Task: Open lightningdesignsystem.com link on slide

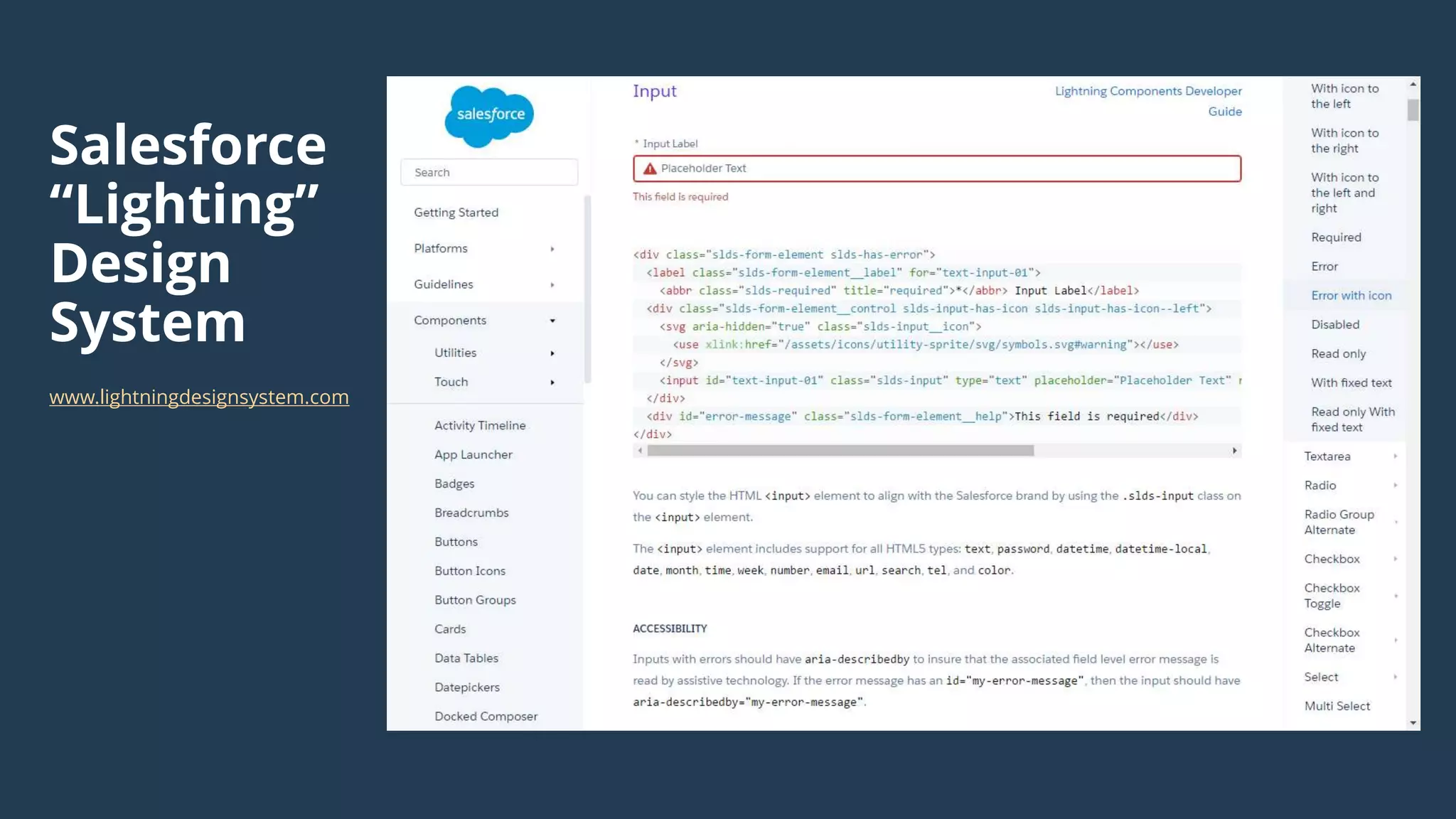Action: [199, 397]
